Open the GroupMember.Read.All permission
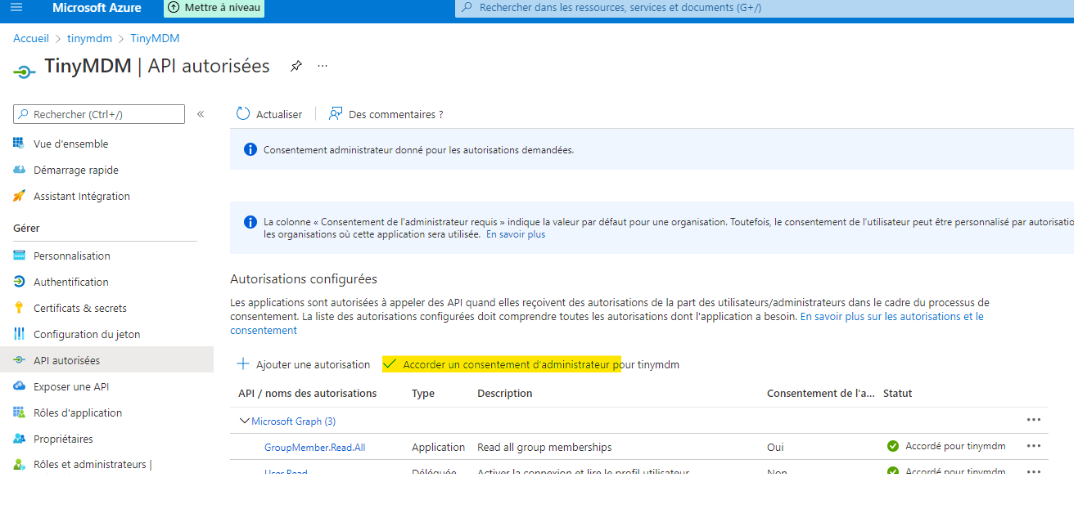Image resolution: width=1074 pixels, height=518 pixels. (315, 447)
